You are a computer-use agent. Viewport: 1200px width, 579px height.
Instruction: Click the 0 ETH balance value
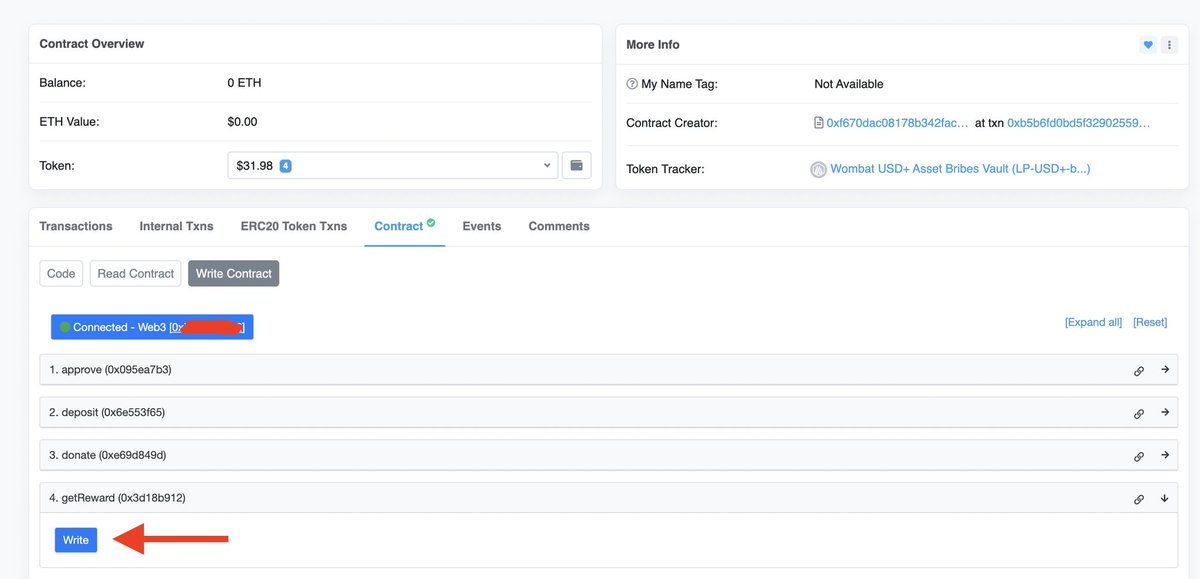tap(244, 83)
